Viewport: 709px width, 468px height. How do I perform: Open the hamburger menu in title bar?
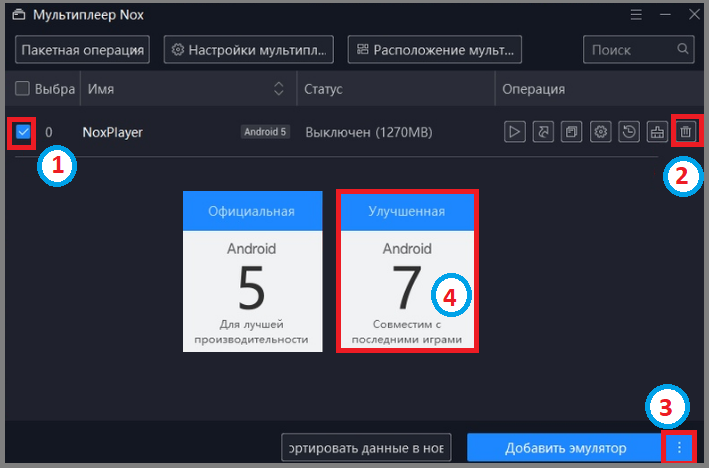636,14
